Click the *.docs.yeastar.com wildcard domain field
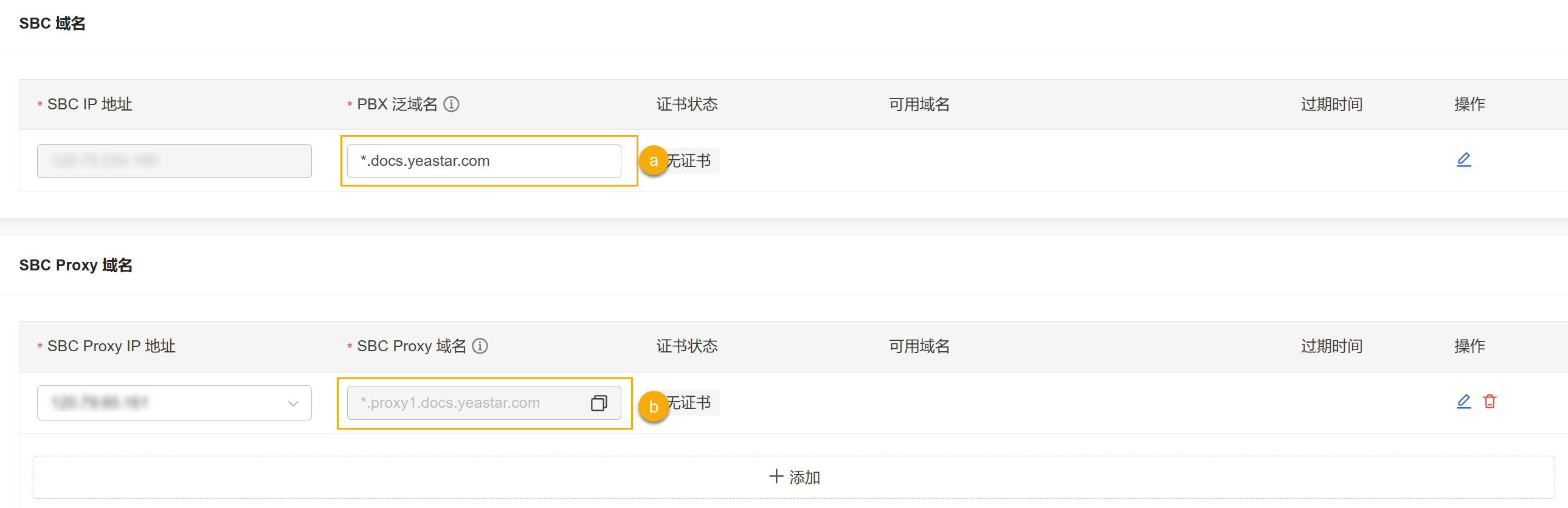The image size is (1568, 508). (483, 160)
